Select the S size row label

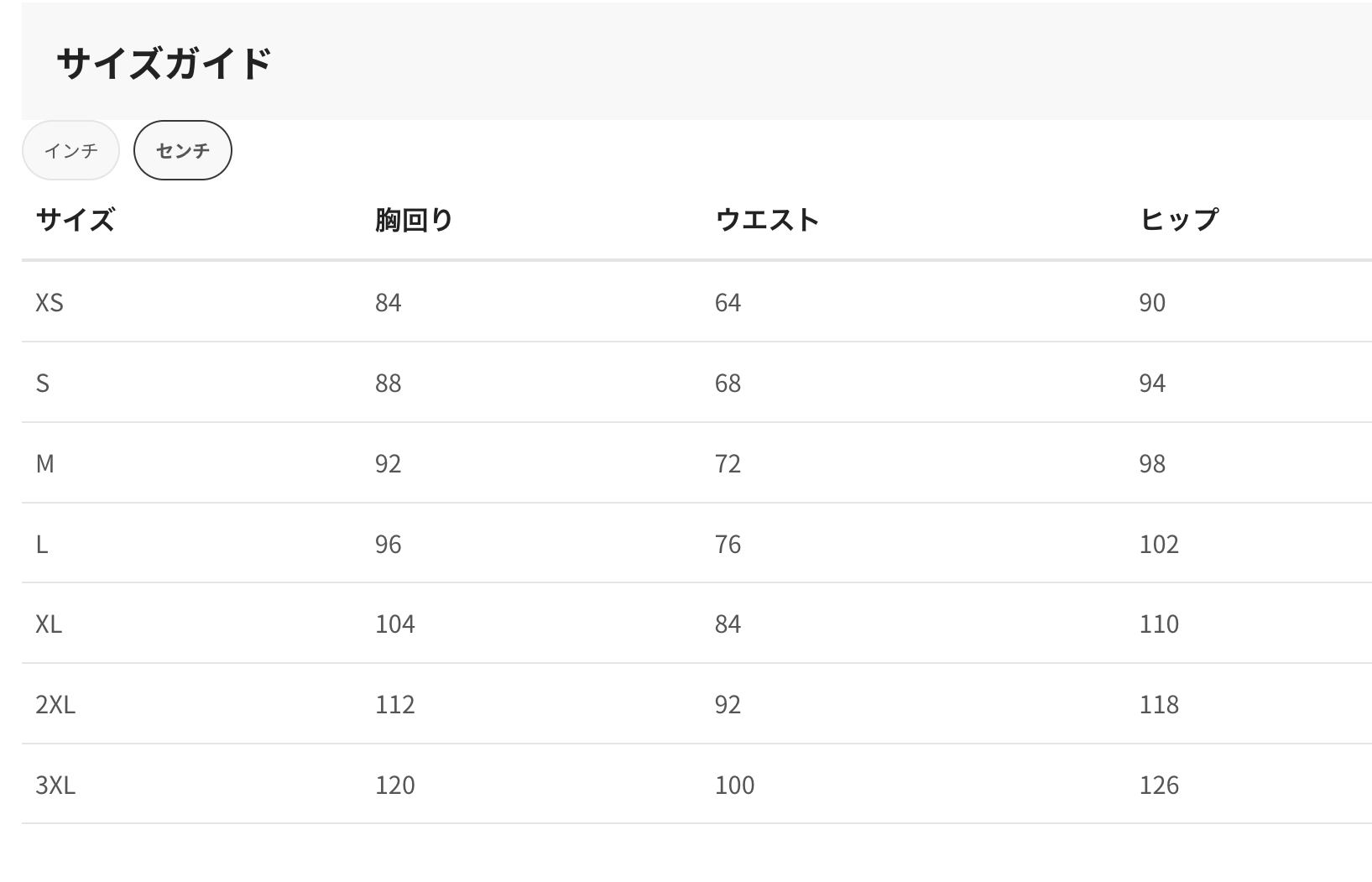(x=43, y=383)
